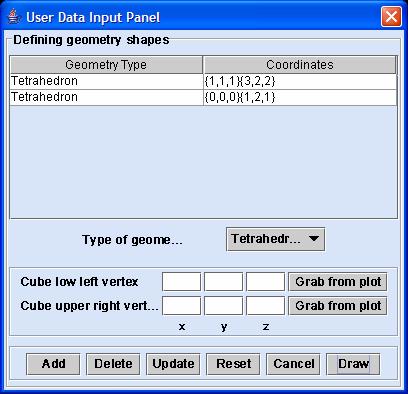Click the Delete button
This screenshot has height=394, width=408.
click(113, 364)
